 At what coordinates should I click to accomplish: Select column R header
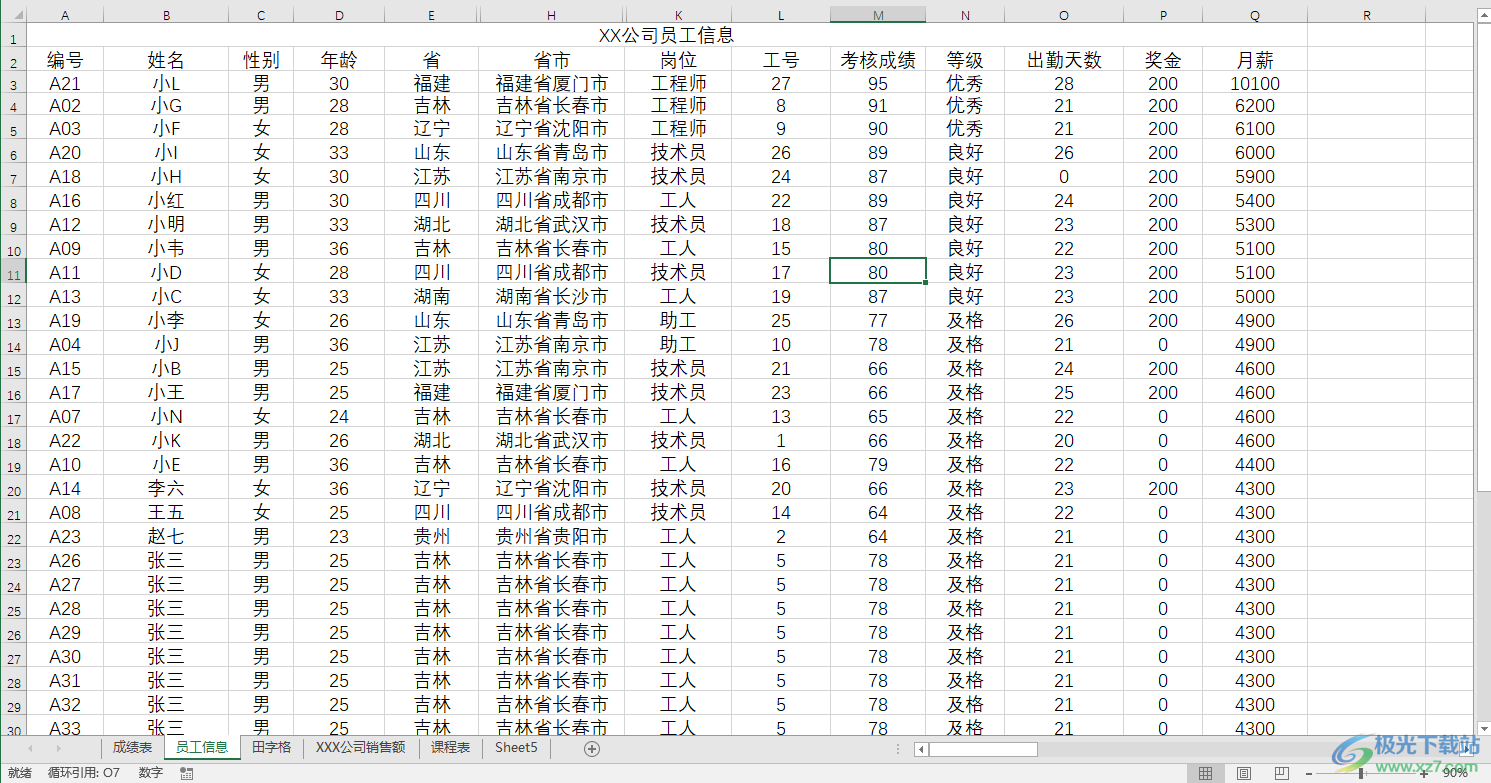tap(1366, 15)
